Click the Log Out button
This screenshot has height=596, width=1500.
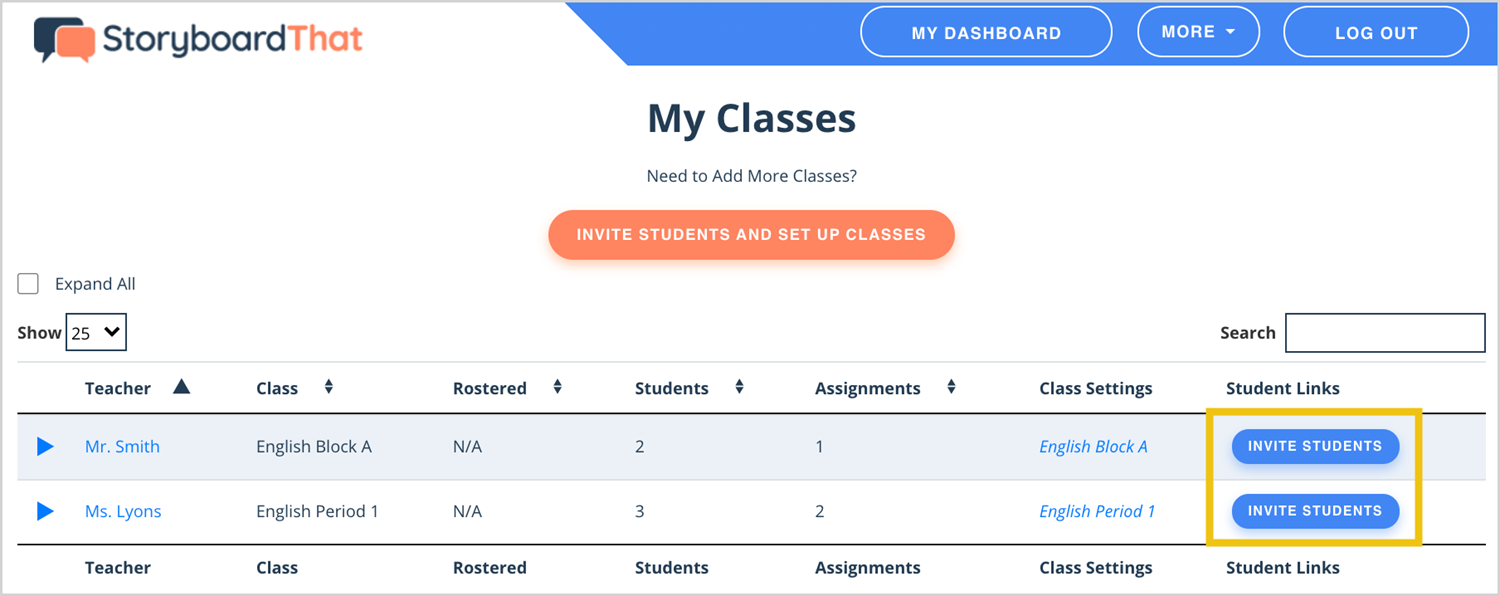(1376, 32)
